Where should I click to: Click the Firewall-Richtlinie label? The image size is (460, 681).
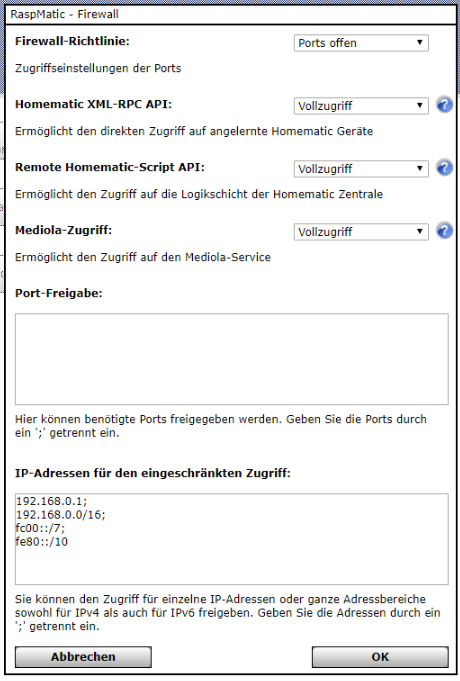pos(72,42)
